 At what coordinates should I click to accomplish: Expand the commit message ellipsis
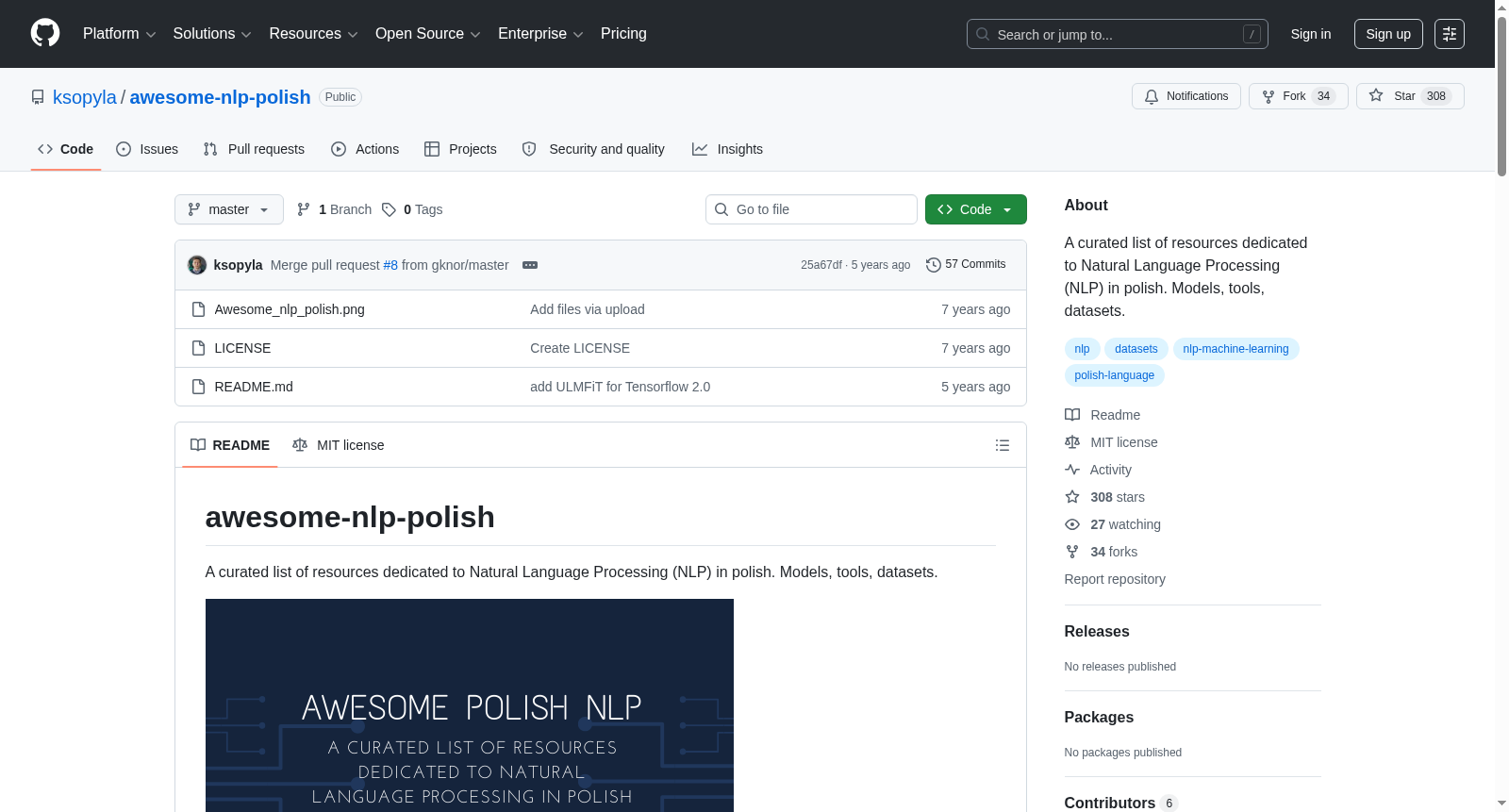pos(530,265)
